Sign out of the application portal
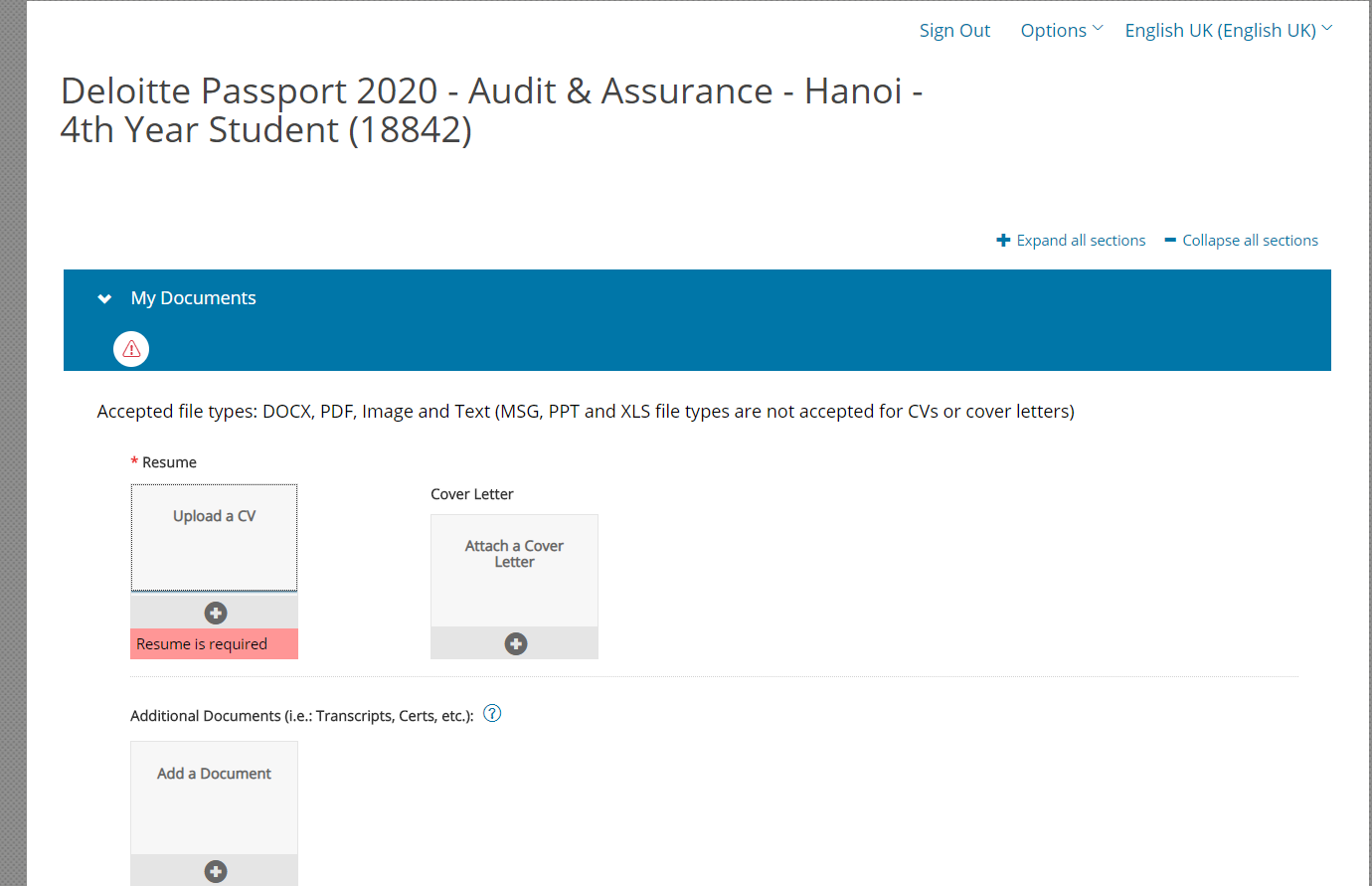 pyautogui.click(x=954, y=31)
